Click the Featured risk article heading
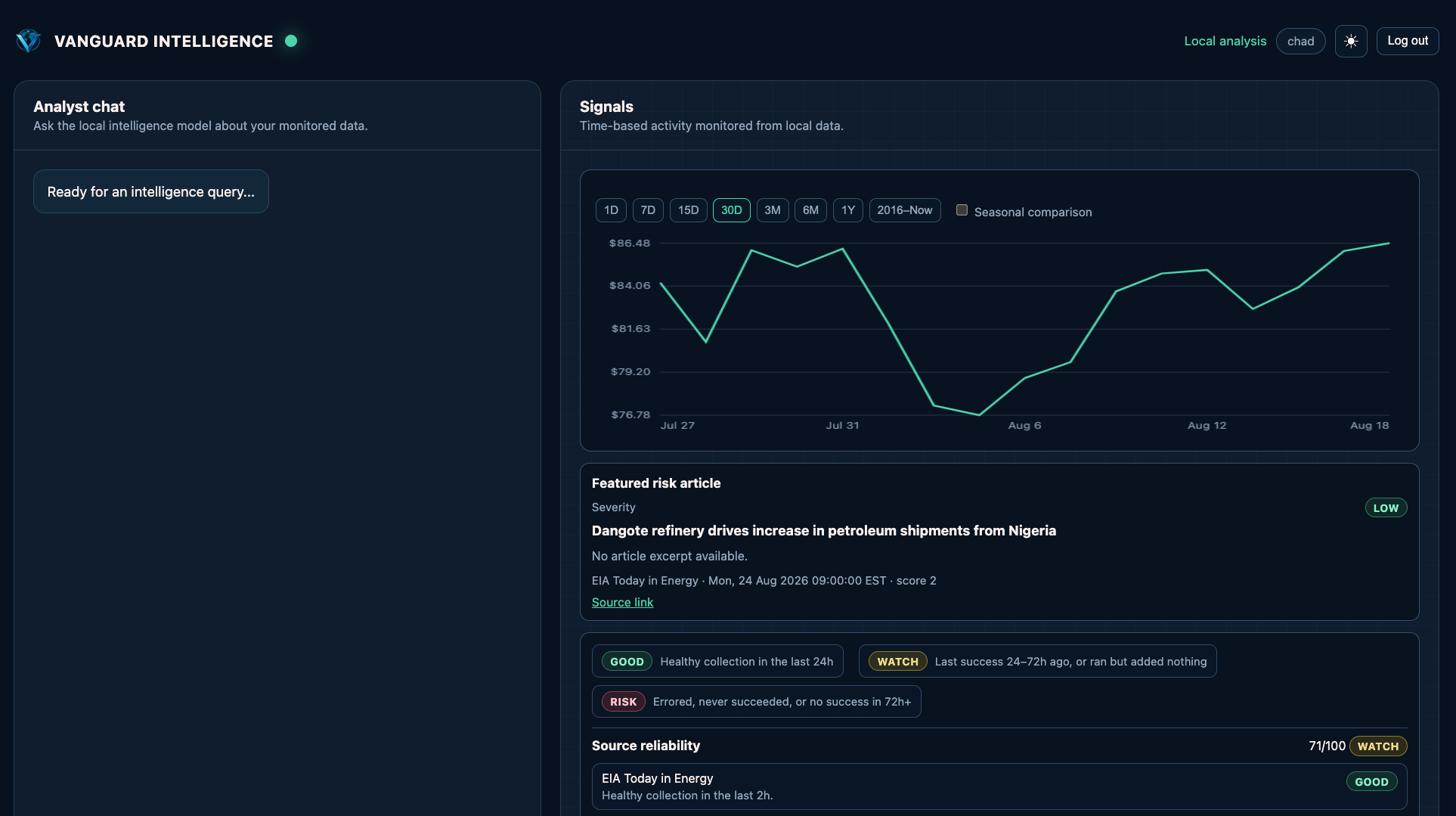This screenshot has width=1456, height=816. tap(656, 483)
